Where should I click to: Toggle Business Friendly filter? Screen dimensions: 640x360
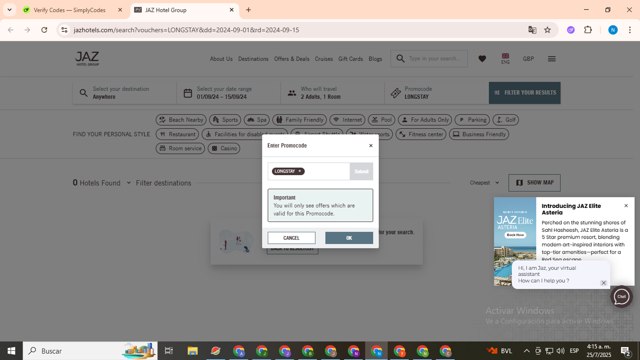pos(479,134)
